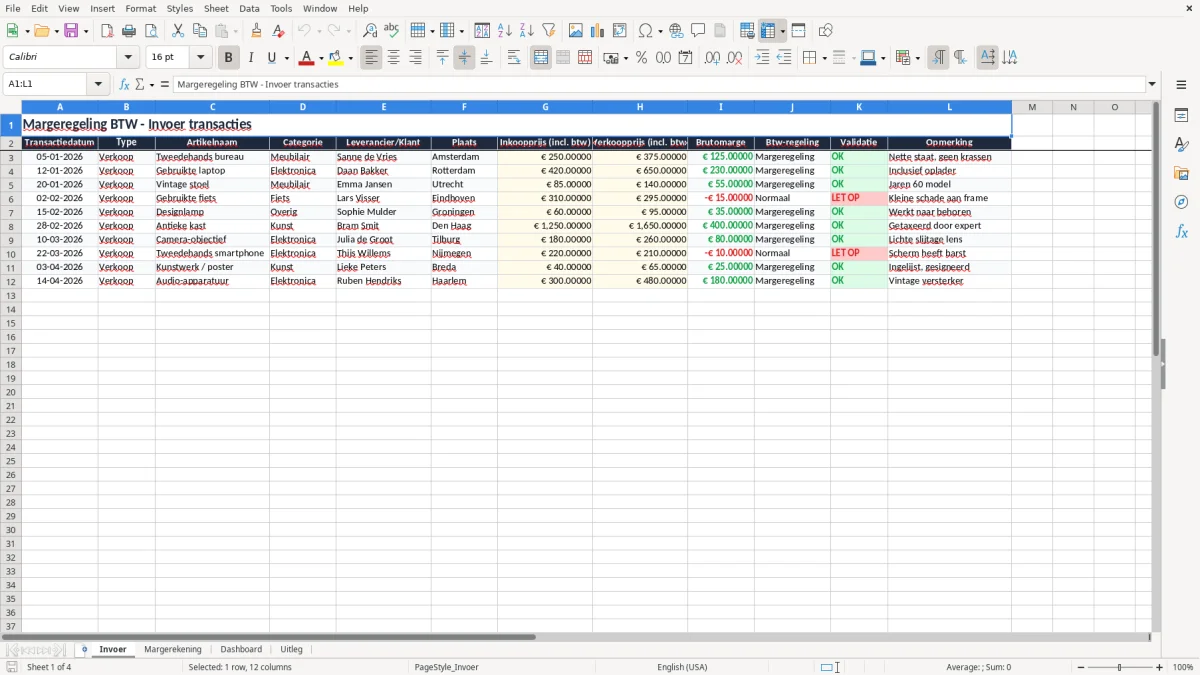Run the spelling check

point(392,31)
